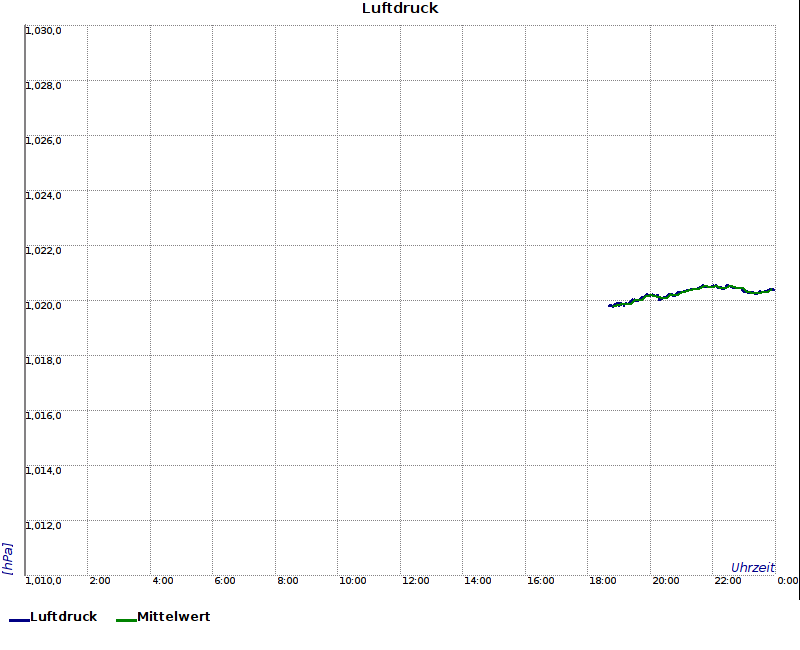This screenshot has height=650, width=800.
Task: Click the 16:00 time tick label
Action: tap(540, 581)
